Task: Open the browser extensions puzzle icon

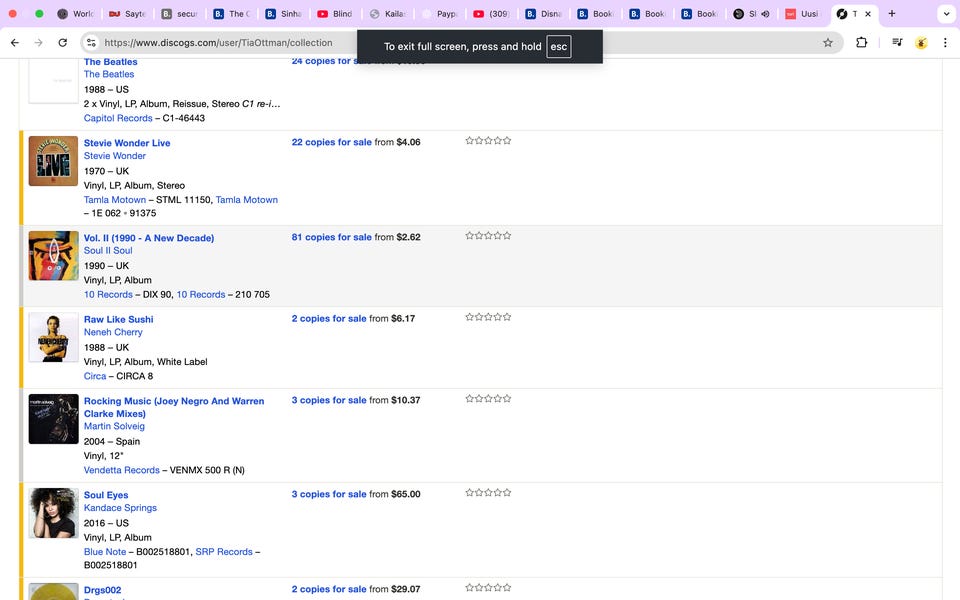Action: pos(861,43)
